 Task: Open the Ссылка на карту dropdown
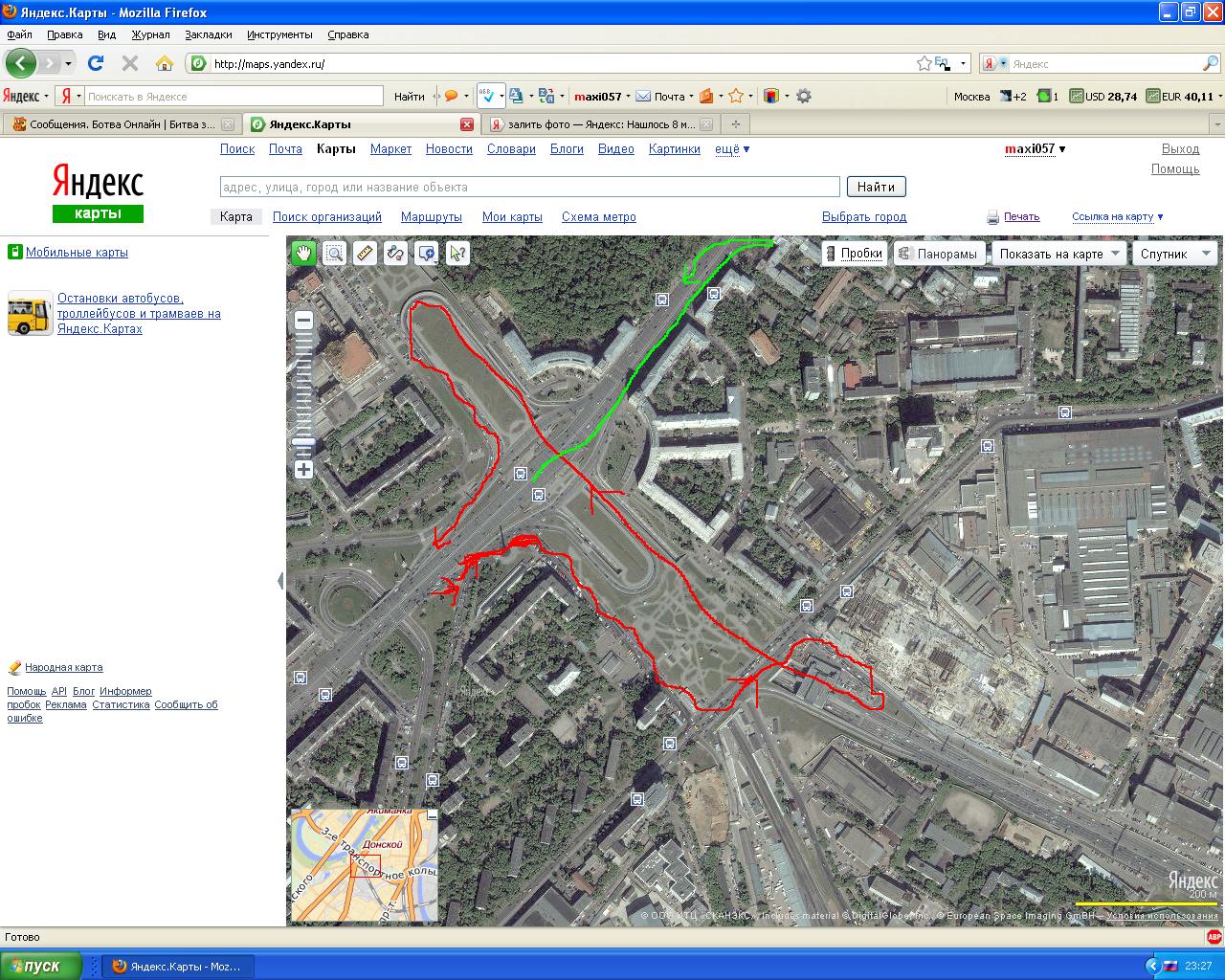(x=1117, y=217)
